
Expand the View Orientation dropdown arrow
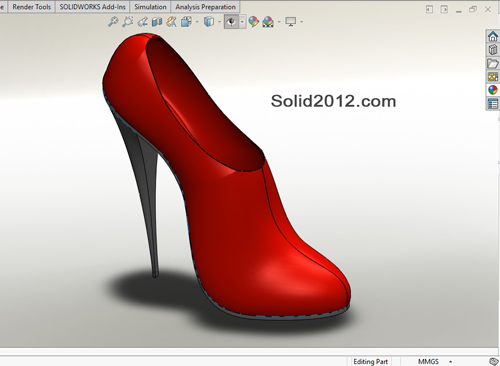point(197,22)
